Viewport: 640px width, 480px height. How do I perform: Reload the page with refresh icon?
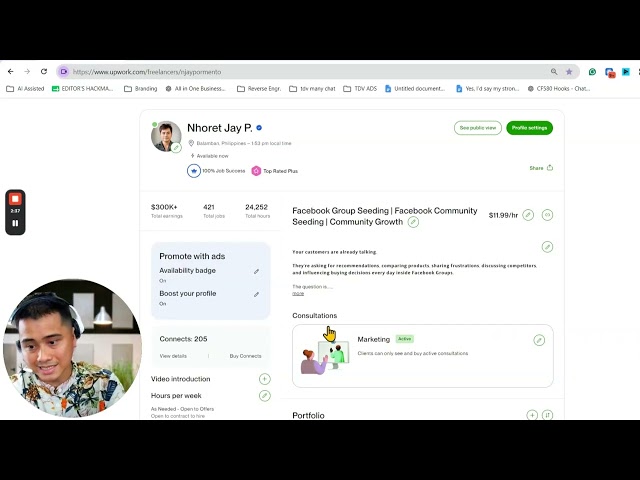tap(44, 71)
